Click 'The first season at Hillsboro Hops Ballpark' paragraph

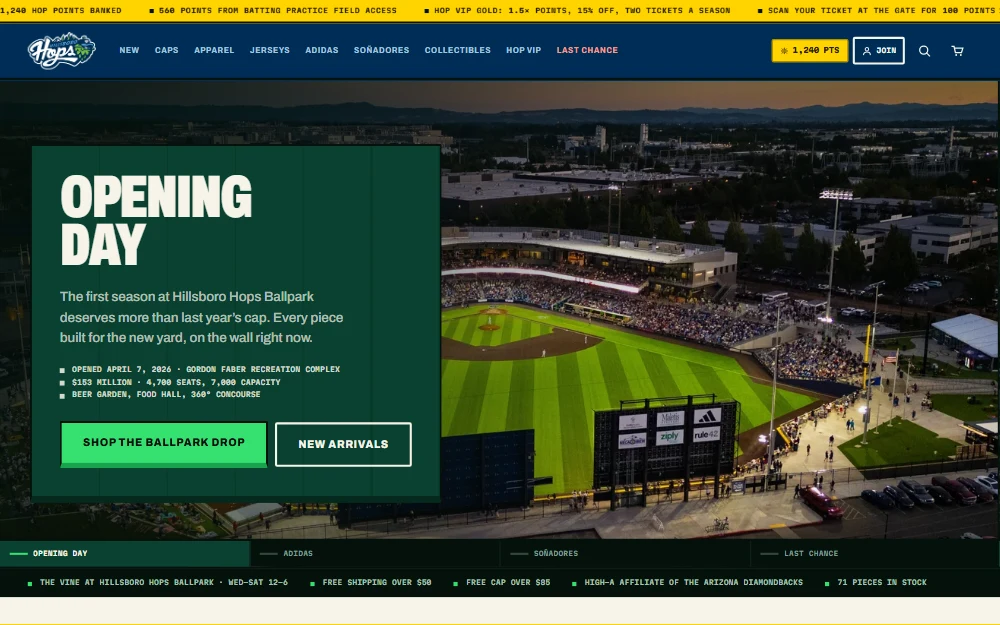coord(202,317)
